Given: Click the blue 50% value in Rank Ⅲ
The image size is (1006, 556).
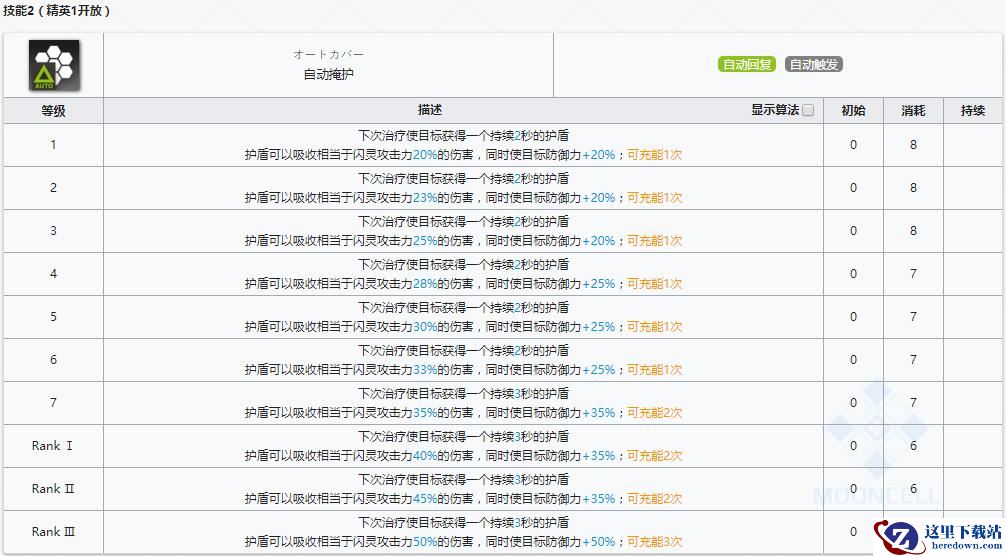Looking at the screenshot, I should point(424,542).
